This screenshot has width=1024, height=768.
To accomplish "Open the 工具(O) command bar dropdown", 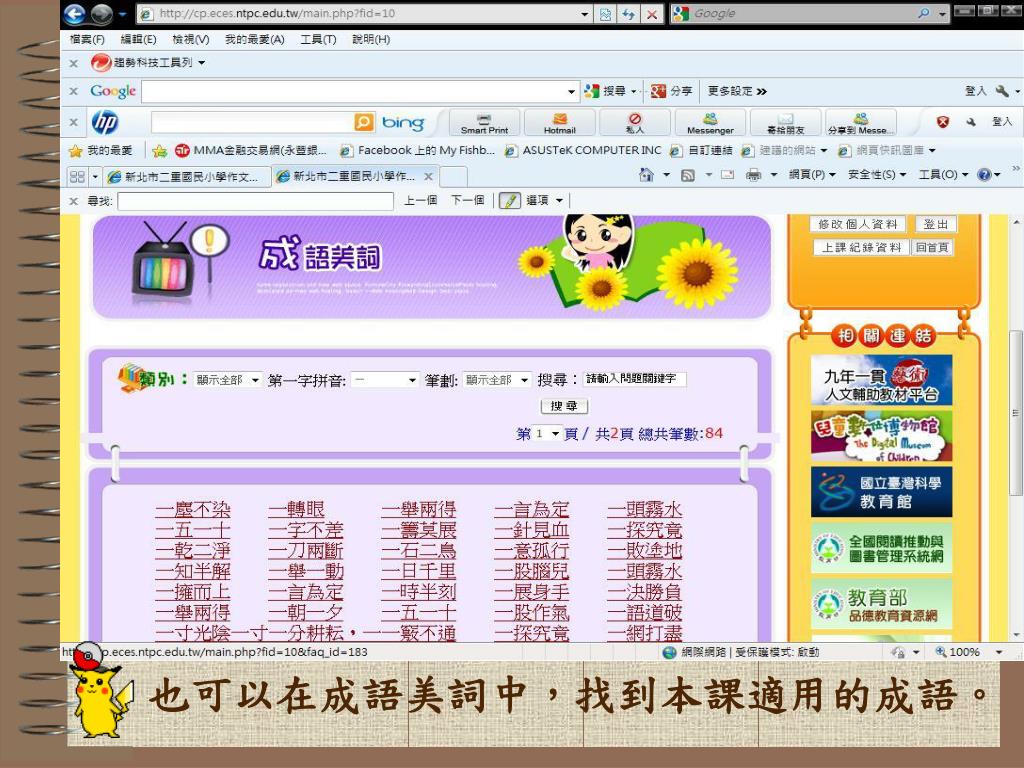I will coord(943,174).
